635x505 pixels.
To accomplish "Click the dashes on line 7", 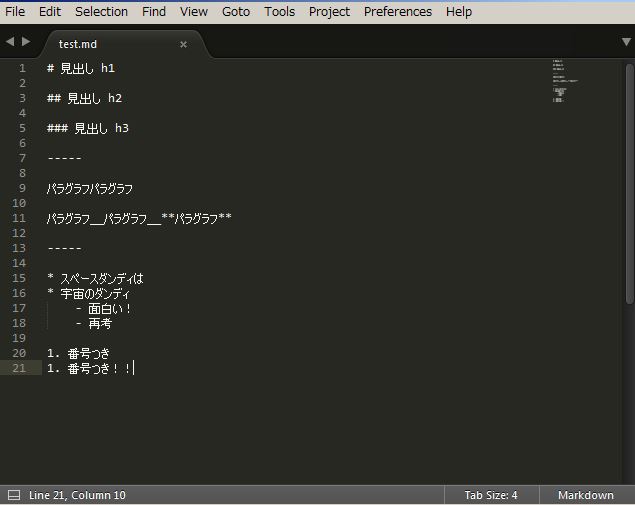I will tap(64, 158).
